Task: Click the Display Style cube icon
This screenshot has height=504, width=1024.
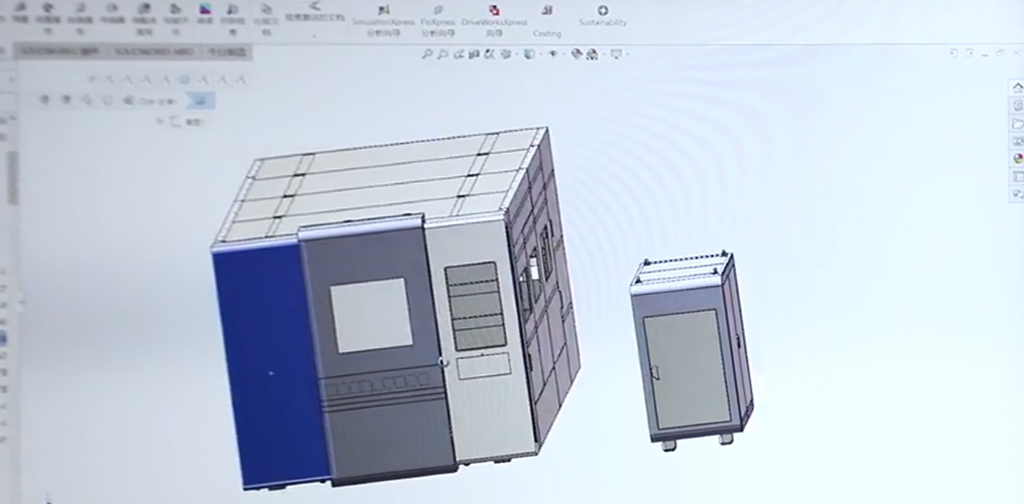Action: point(529,55)
